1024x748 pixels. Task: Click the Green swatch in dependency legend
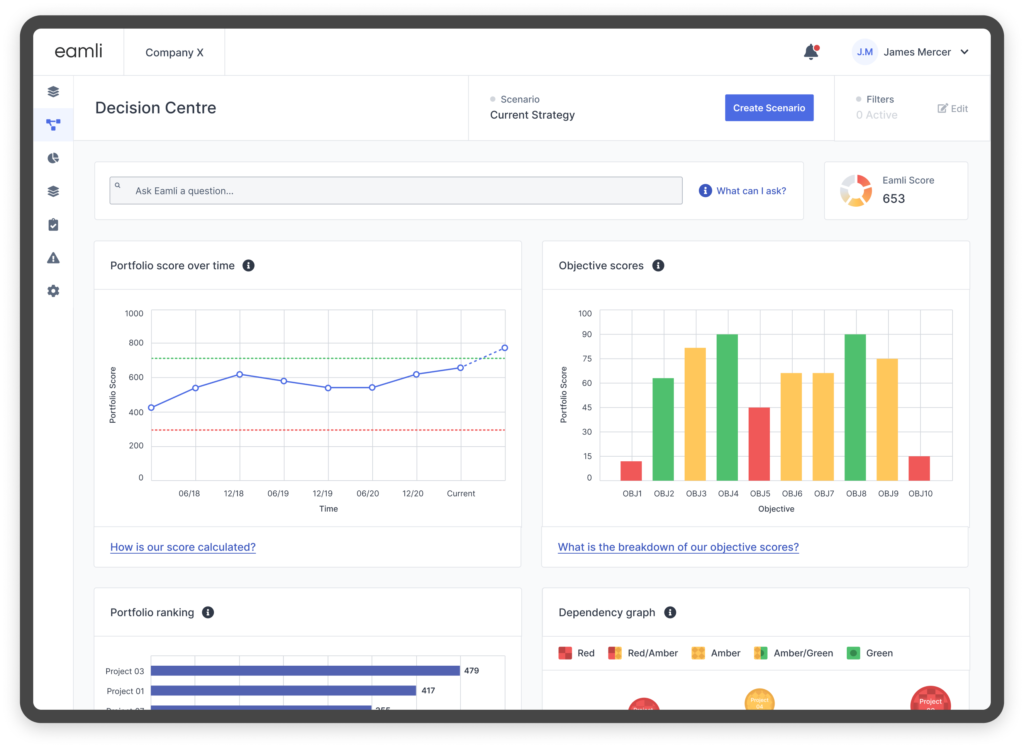[x=853, y=653]
